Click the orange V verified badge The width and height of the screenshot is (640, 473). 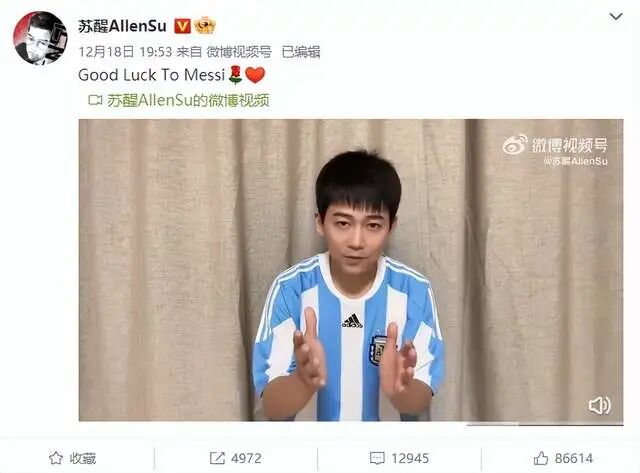(182, 27)
